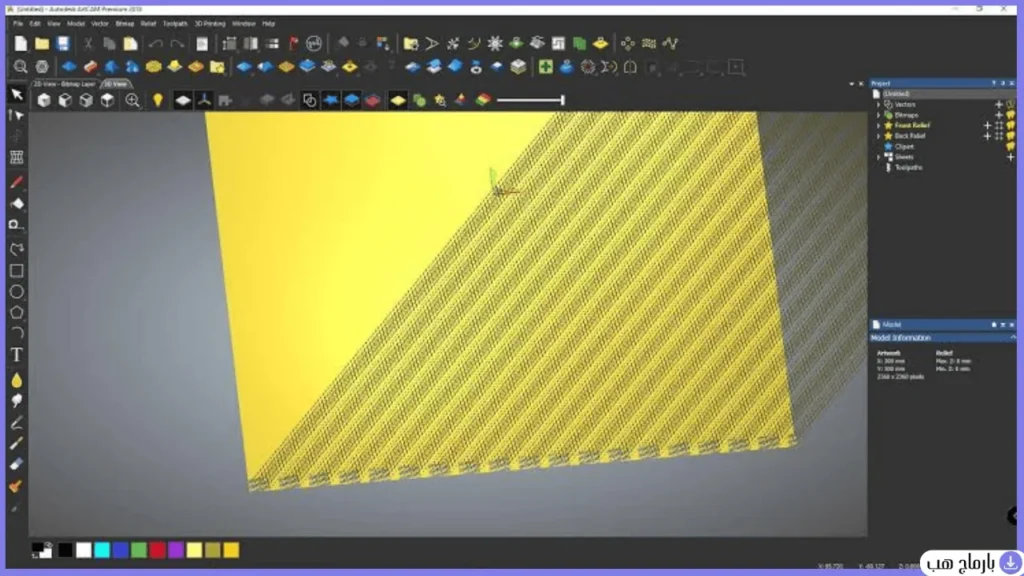Undo the last action
Viewport: 1024px width, 576px height.
point(155,44)
